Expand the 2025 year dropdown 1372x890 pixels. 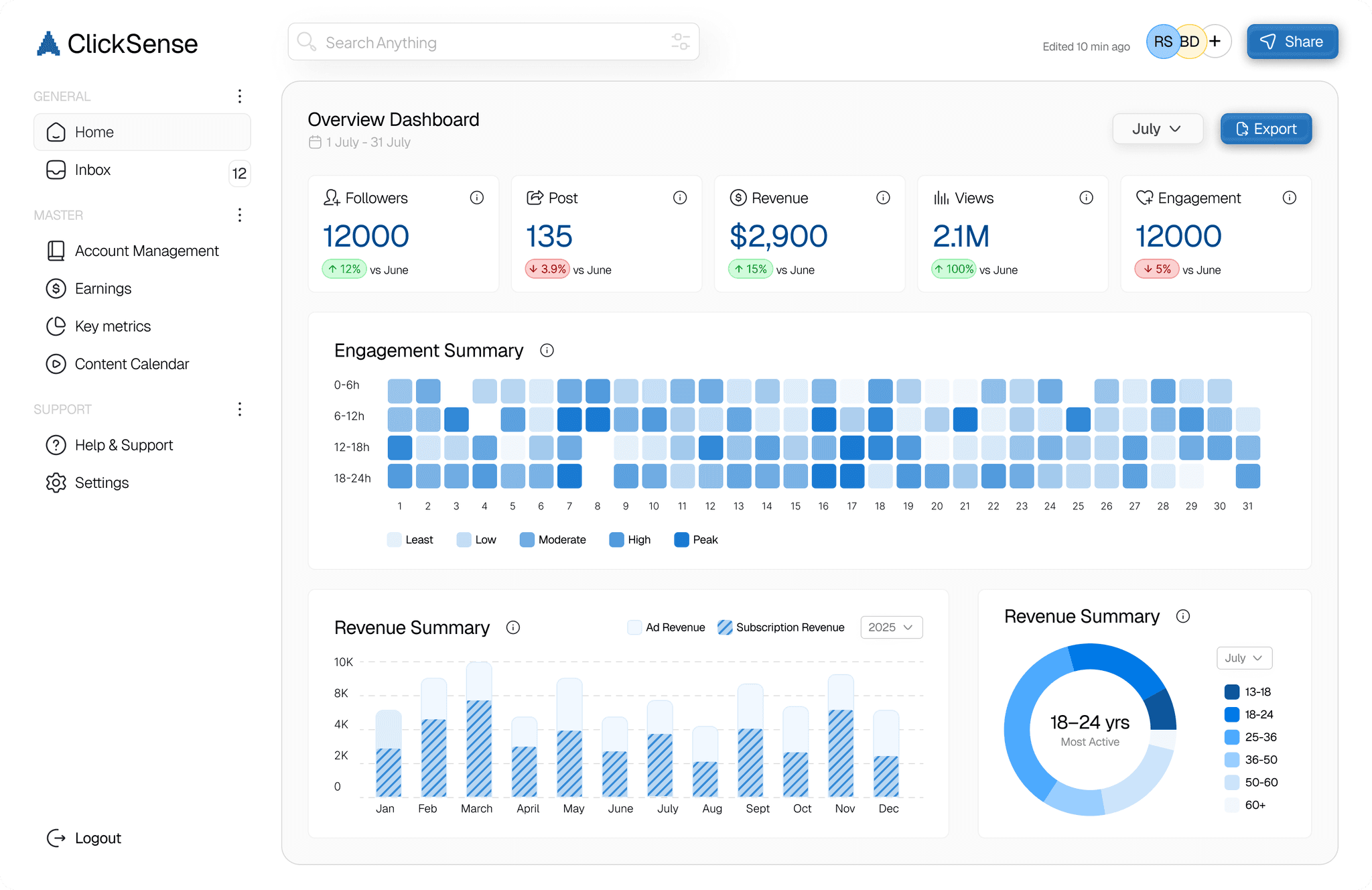(891, 627)
